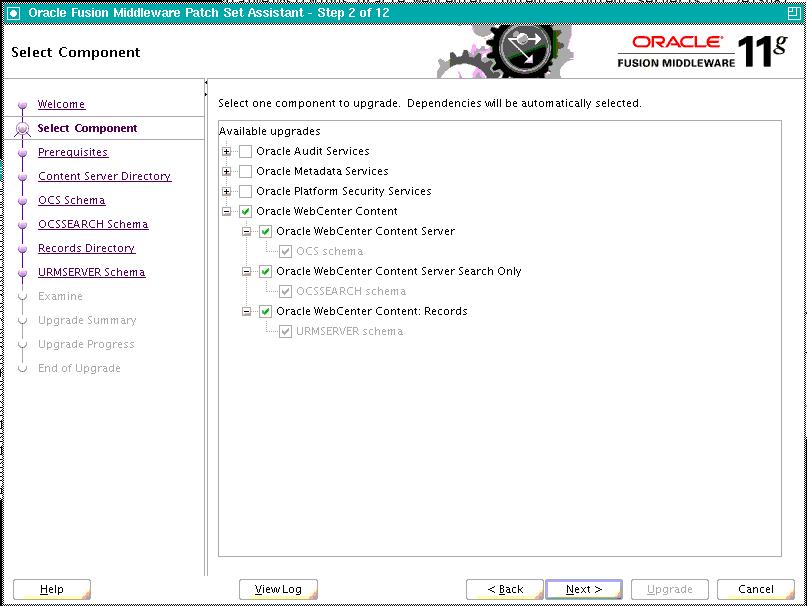
Task: Open the URMSERVER Schema step
Action: pos(92,272)
